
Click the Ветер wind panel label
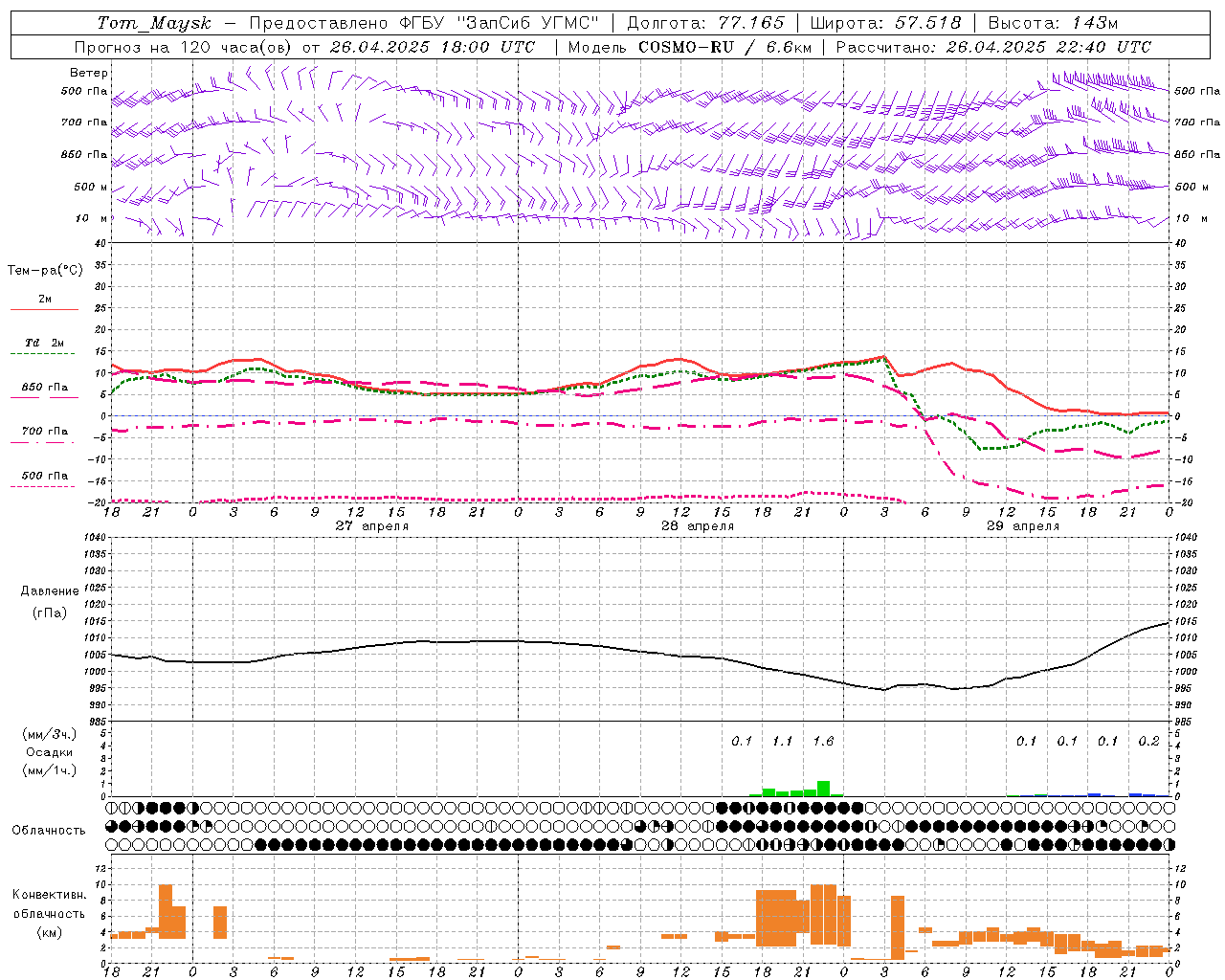(x=89, y=73)
